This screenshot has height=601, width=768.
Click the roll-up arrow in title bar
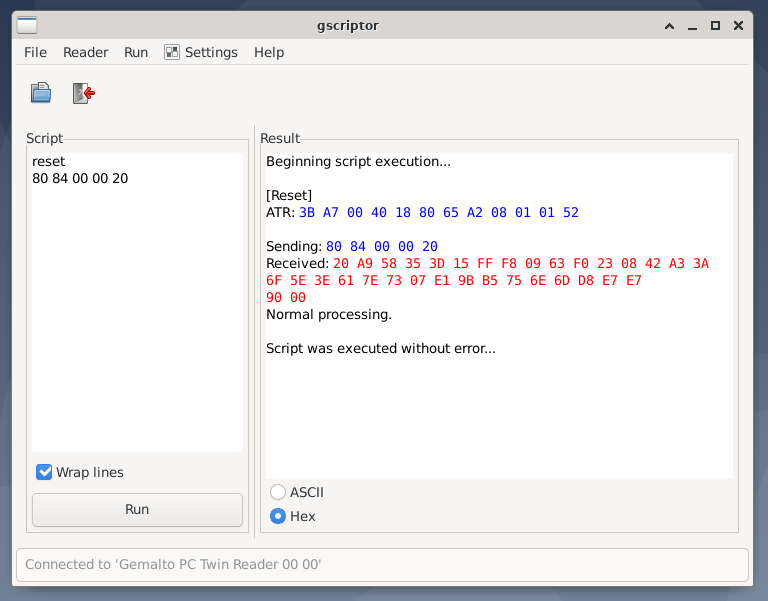point(669,25)
